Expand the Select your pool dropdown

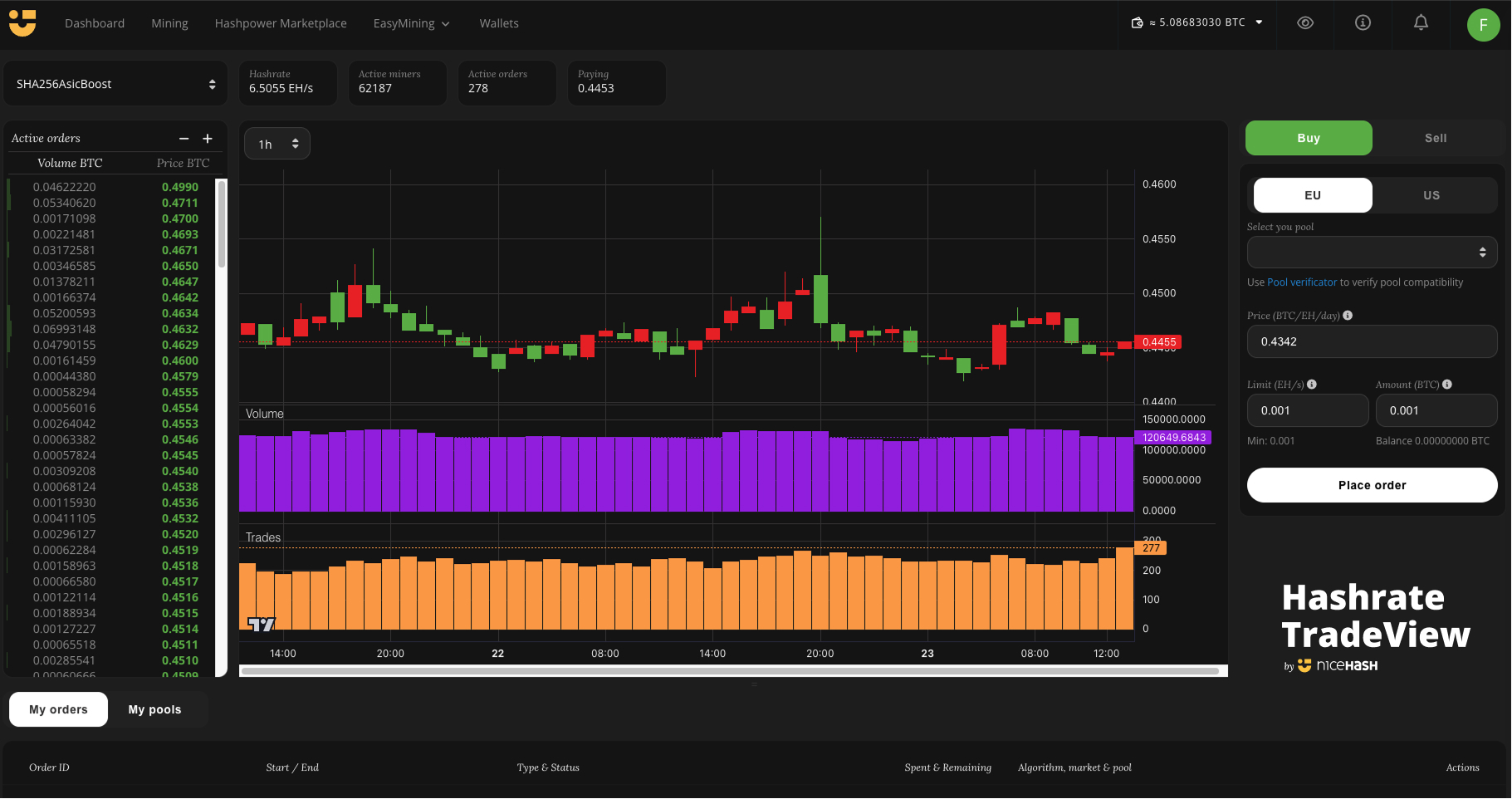[1372, 252]
